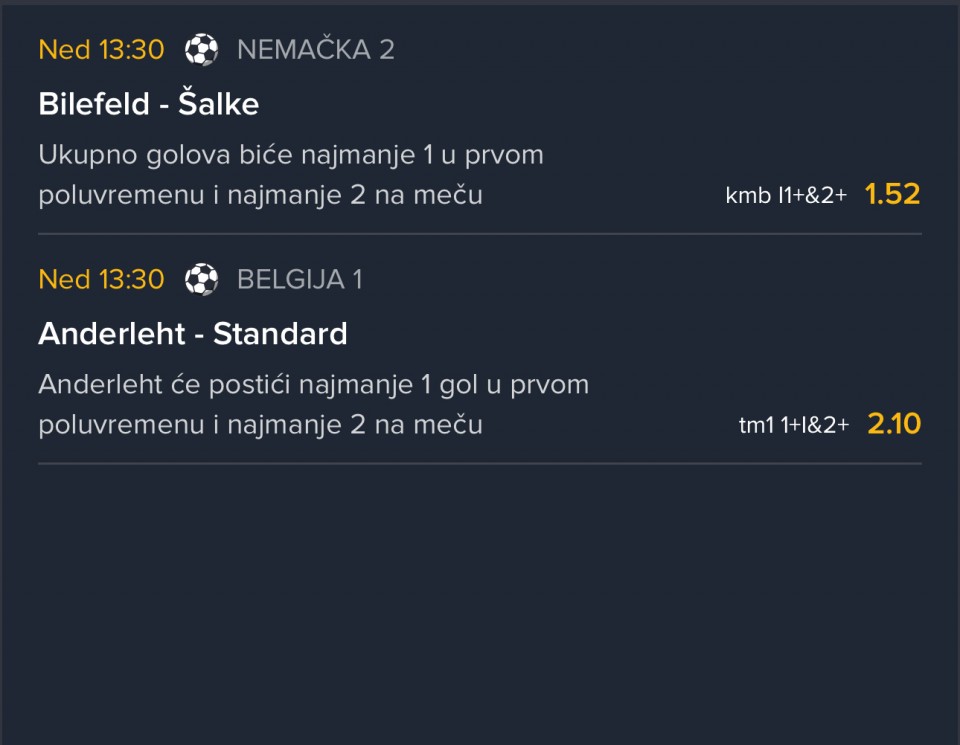Click the tm1 1+I&2+ bet code
This screenshot has height=745, width=960.
point(793,426)
